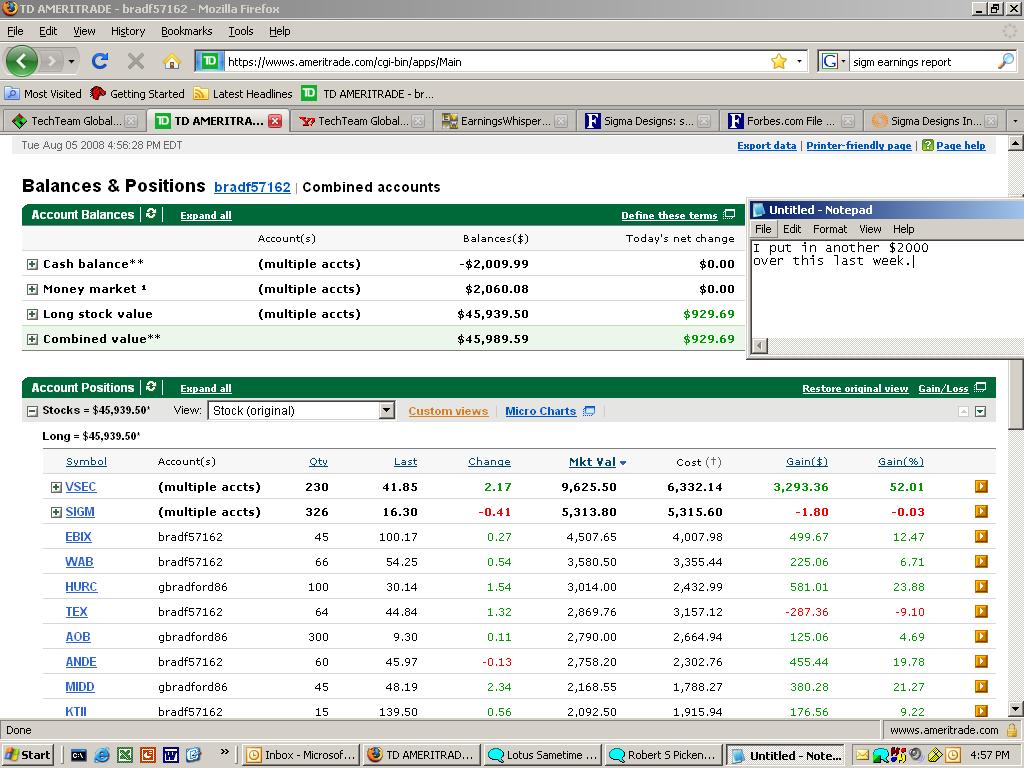Expand the Long stock value row
The height and width of the screenshot is (768, 1024).
click(x=32, y=314)
